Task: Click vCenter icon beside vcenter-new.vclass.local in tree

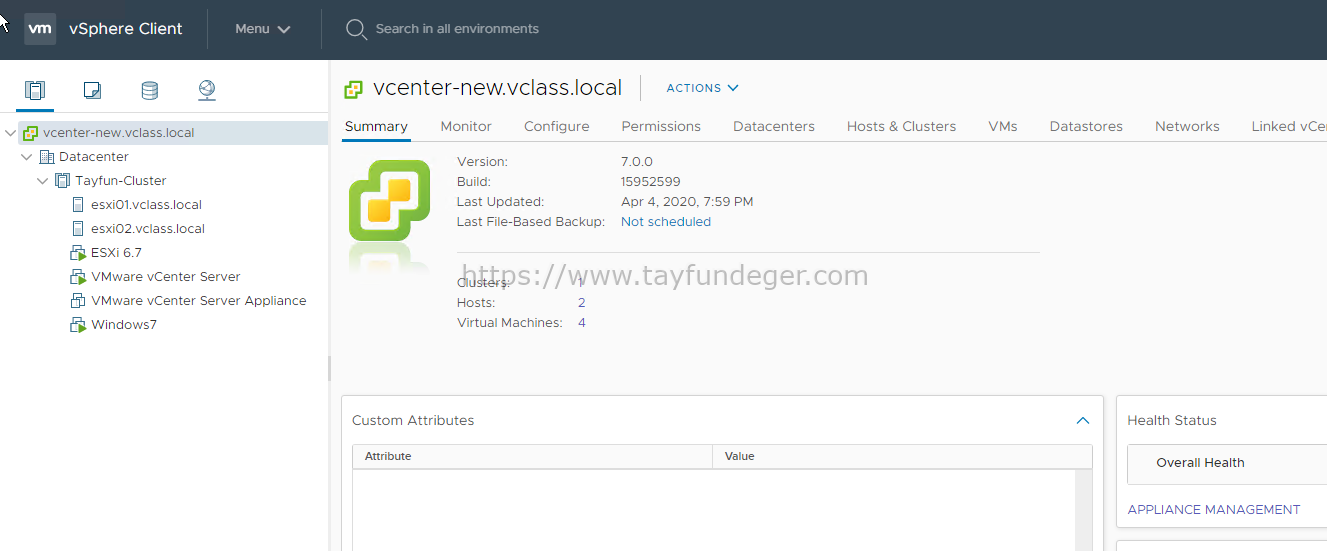Action: [x=31, y=133]
